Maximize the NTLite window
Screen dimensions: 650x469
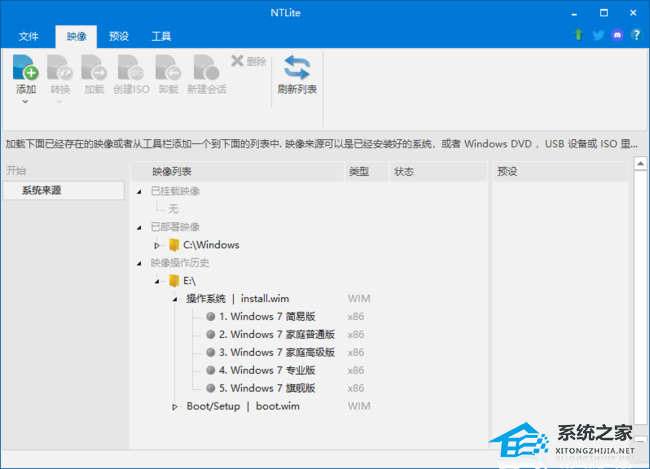point(604,13)
